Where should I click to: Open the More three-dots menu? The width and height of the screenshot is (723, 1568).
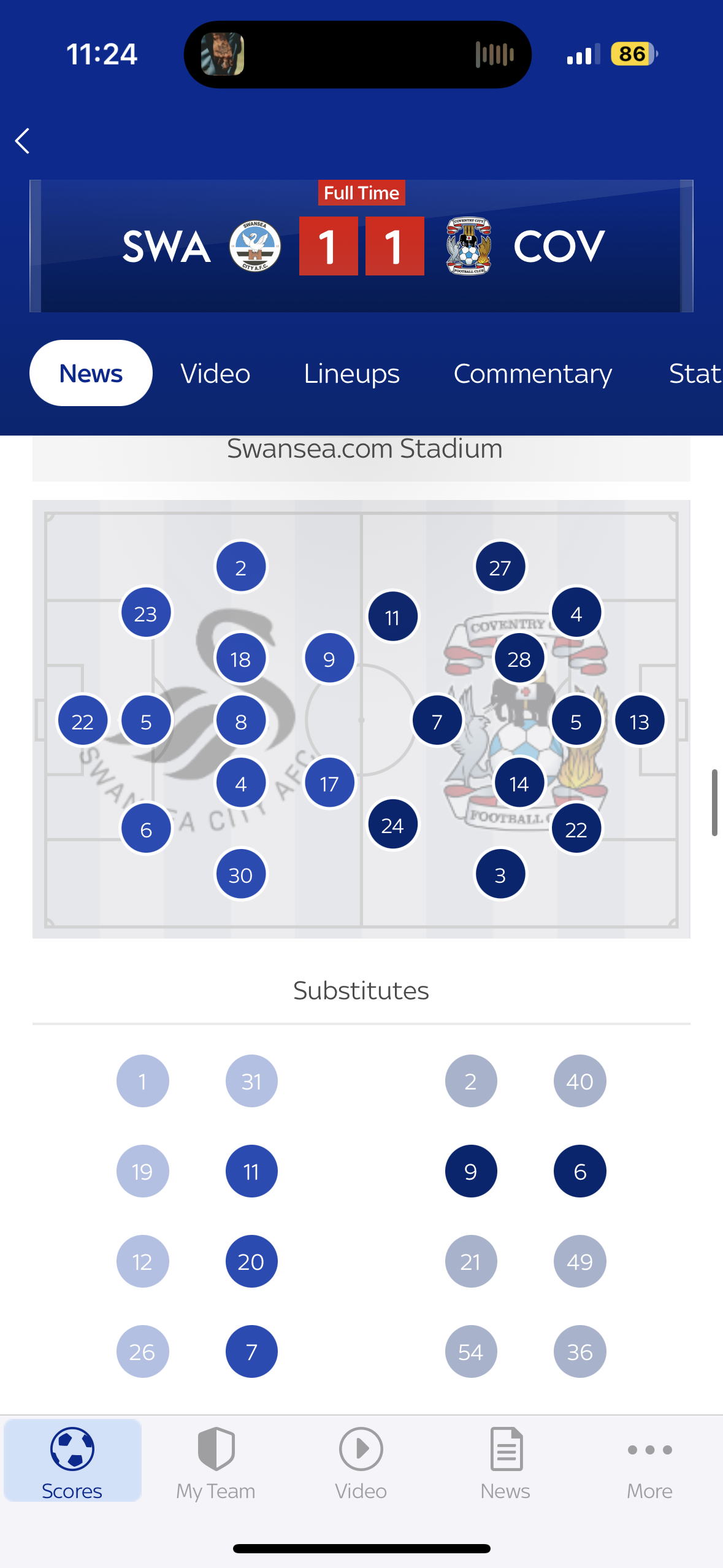click(x=650, y=1450)
